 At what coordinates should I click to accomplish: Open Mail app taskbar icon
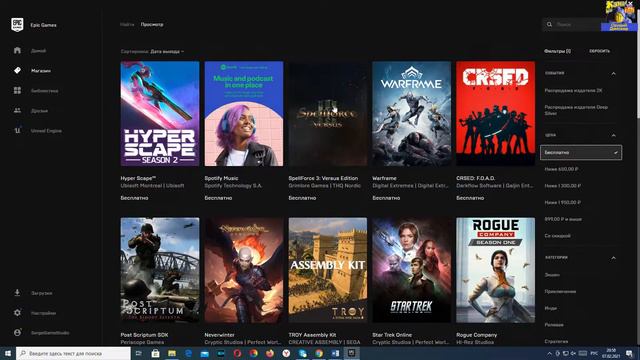click(204, 353)
